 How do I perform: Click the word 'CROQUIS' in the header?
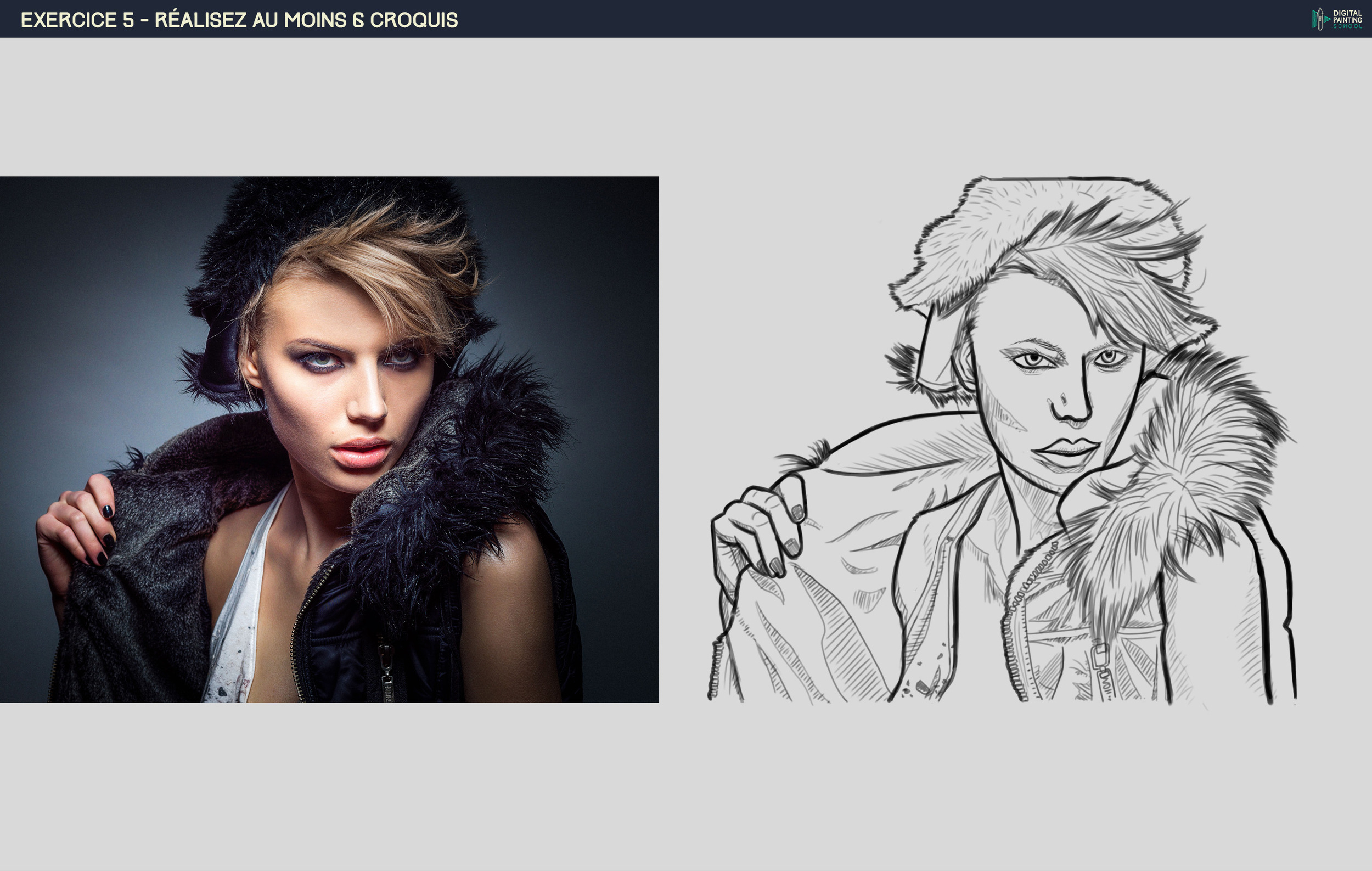tap(414, 20)
